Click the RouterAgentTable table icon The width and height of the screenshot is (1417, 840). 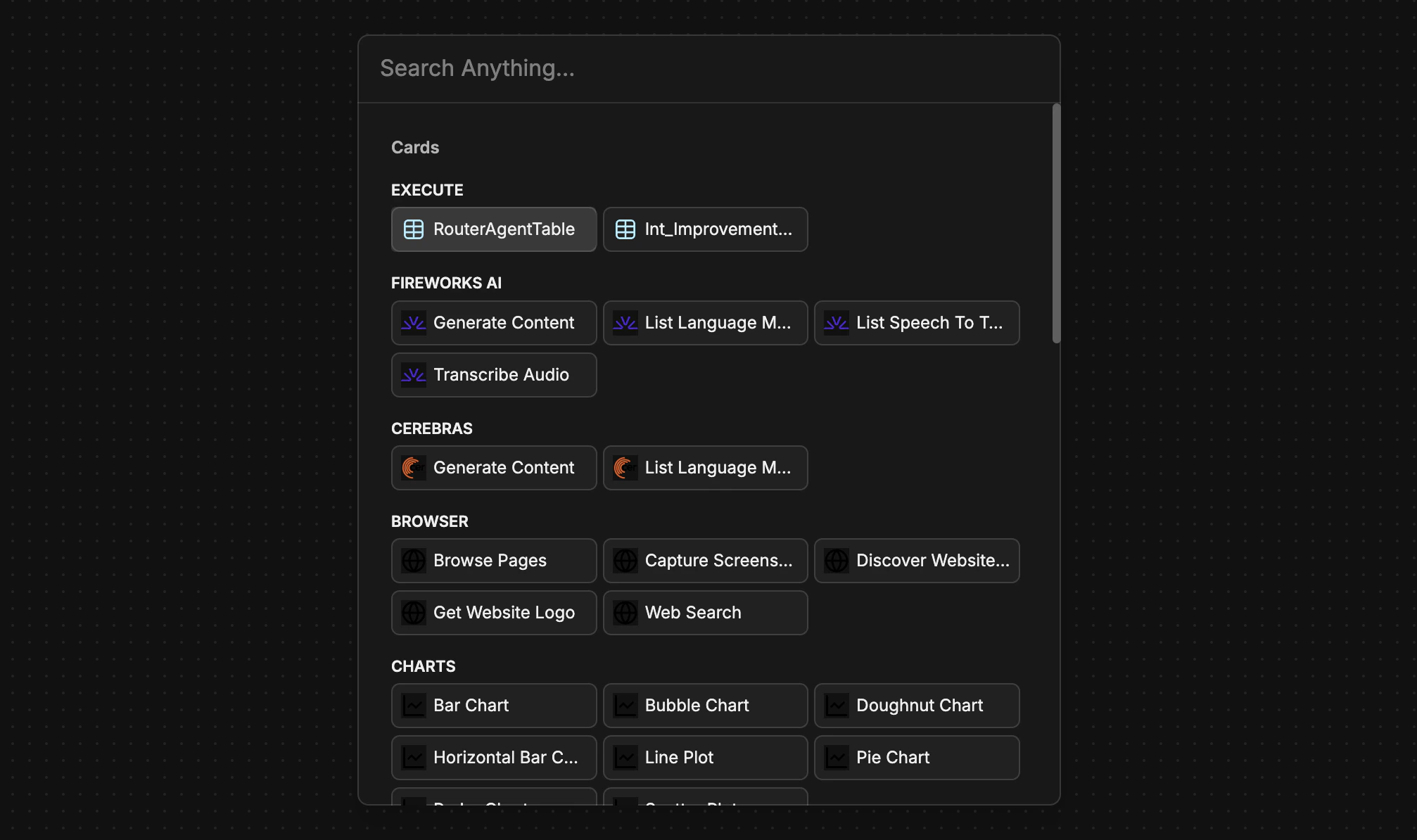point(414,229)
